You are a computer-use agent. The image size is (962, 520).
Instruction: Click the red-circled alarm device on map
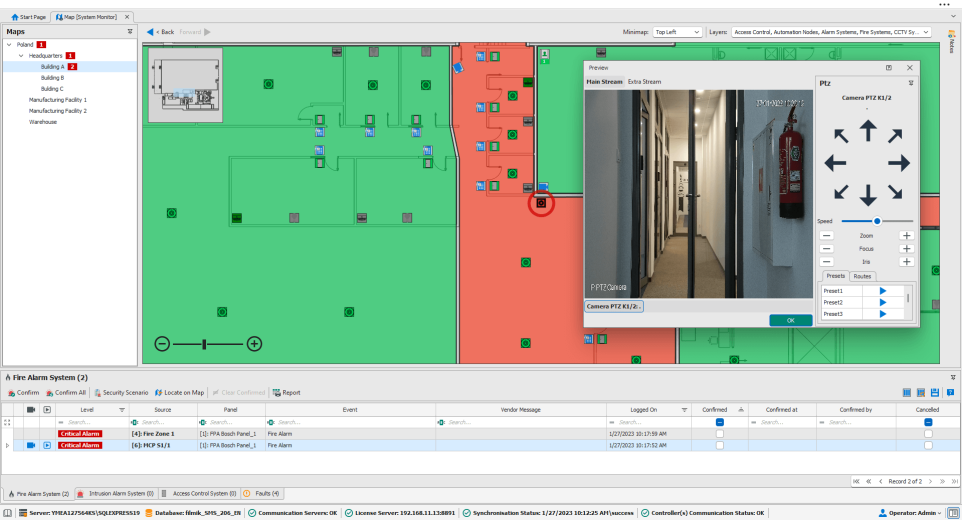click(541, 203)
